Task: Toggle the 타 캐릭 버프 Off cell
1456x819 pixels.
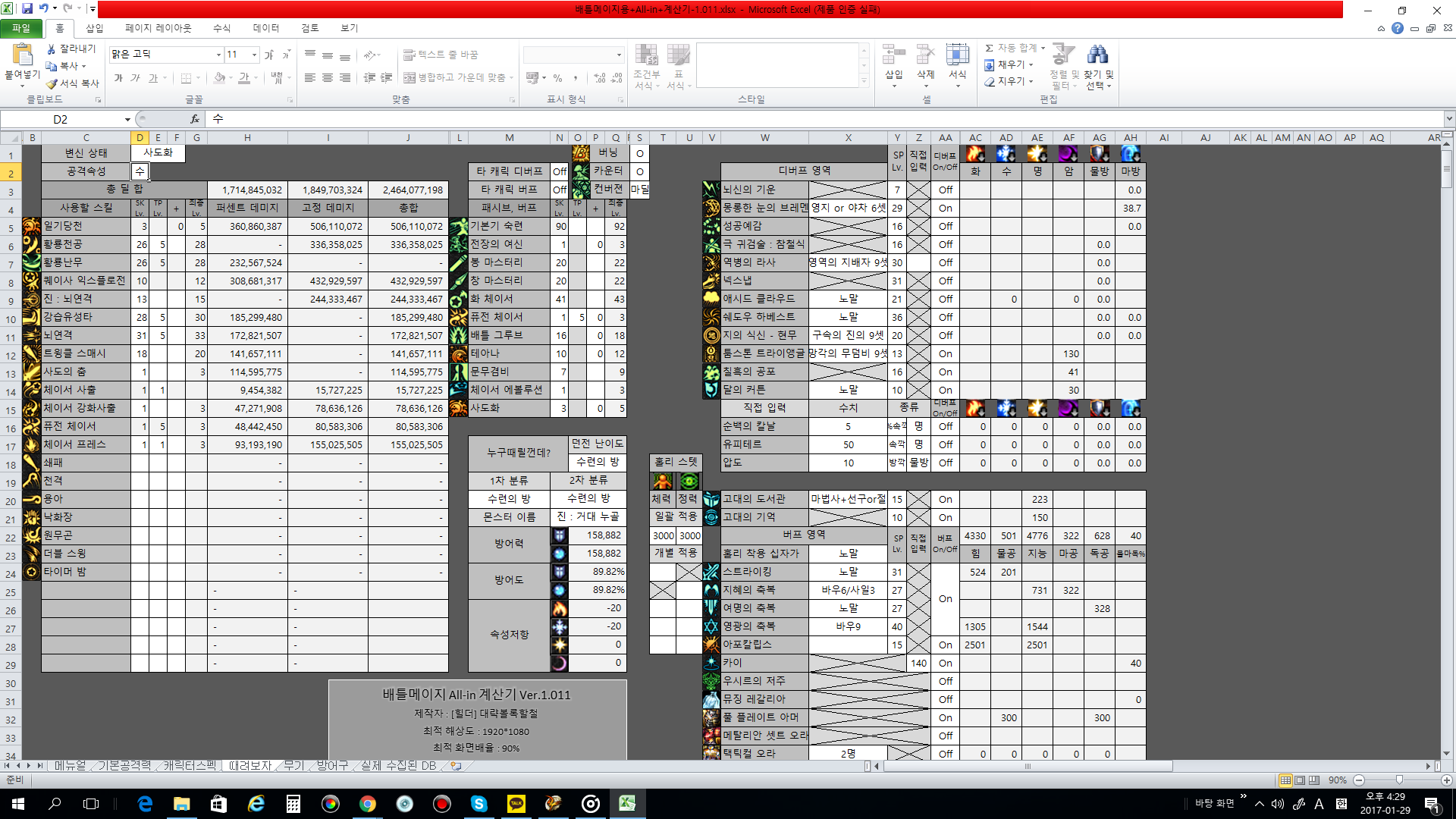Action: [560, 190]
